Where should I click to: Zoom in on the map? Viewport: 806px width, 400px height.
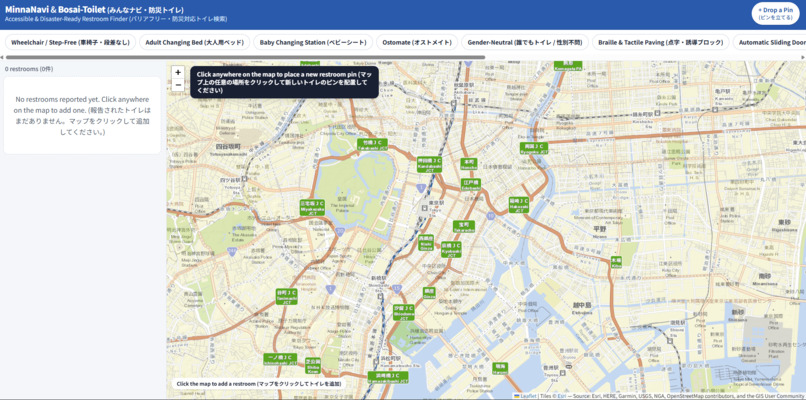[x=178, y=72]
